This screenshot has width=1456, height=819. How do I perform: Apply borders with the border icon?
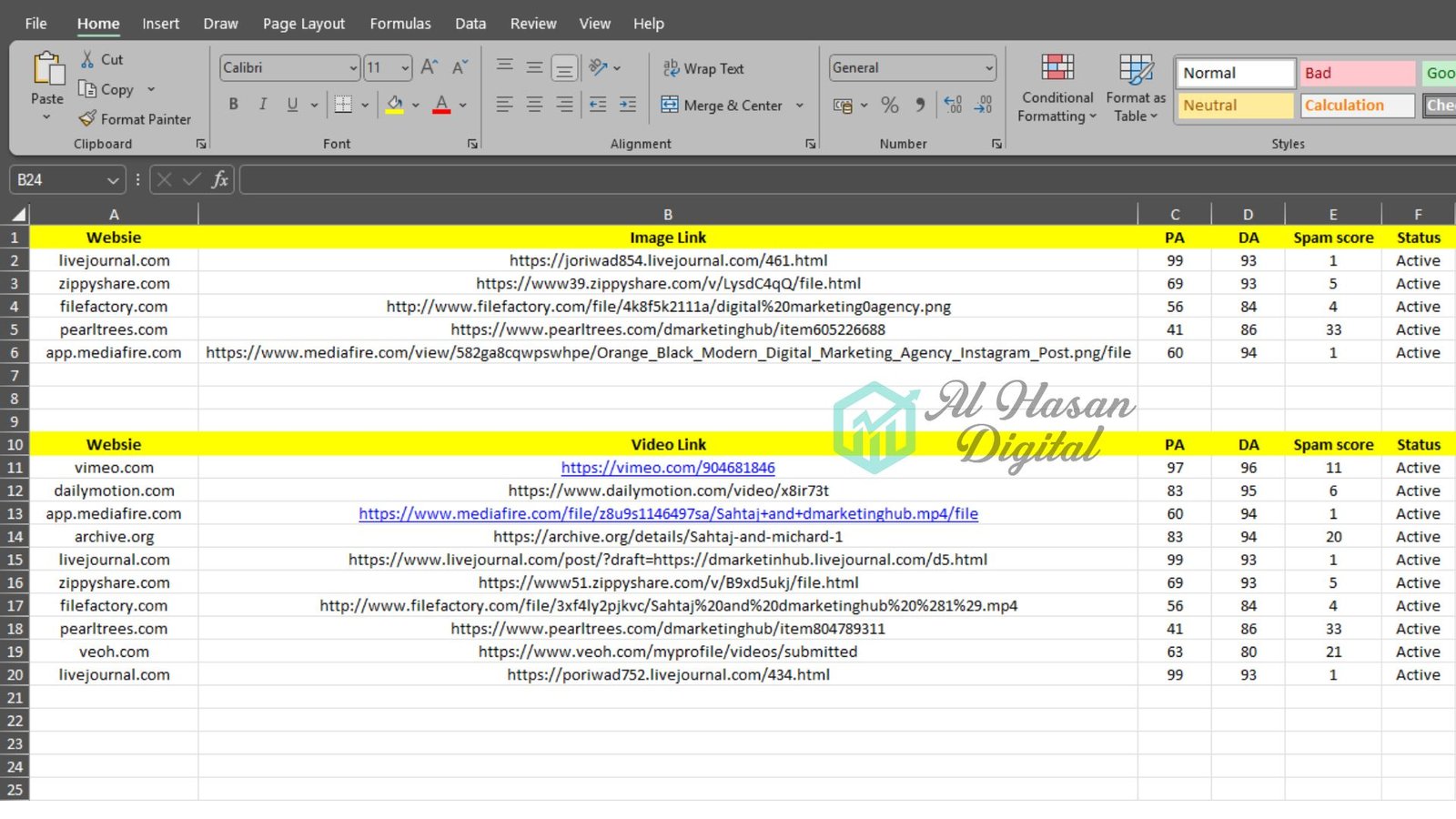pyautogui.click(x=343, y=105)
